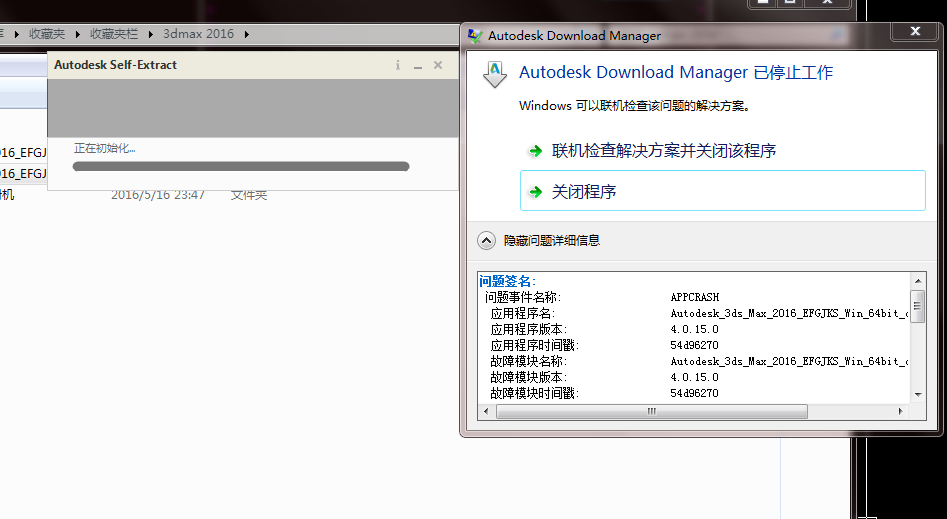The height and width of the screenshot is (519, 947).
Task: Select the 应用程序时间戳 label row
Action: coord(534,346)
